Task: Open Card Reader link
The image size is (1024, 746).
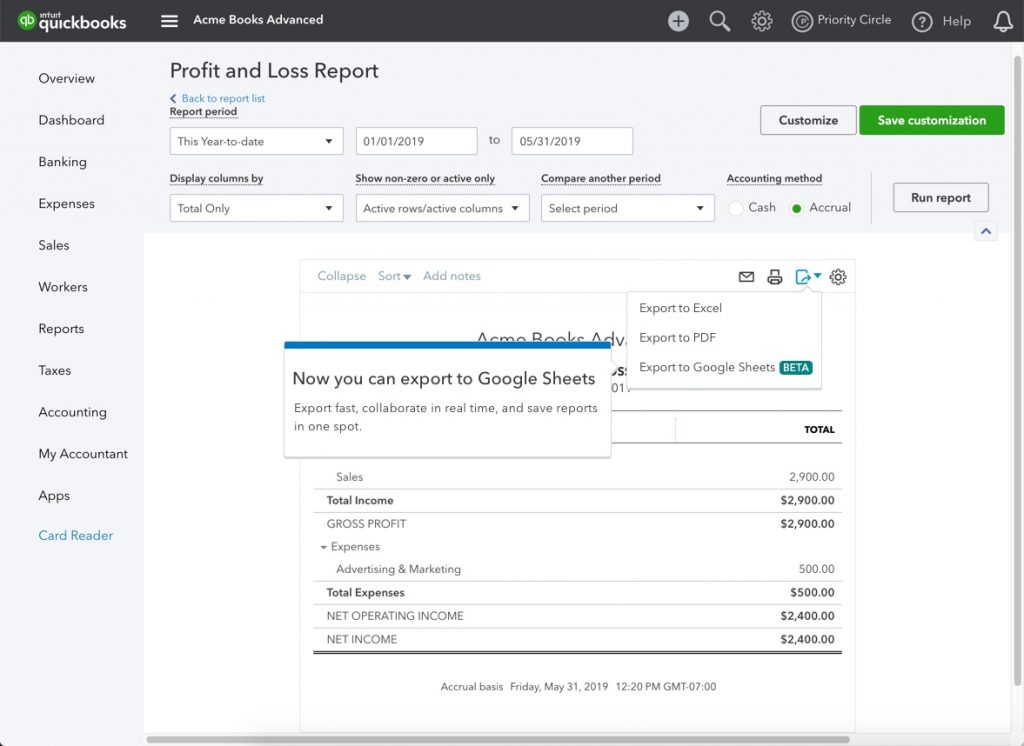Action: coord(75,536)
